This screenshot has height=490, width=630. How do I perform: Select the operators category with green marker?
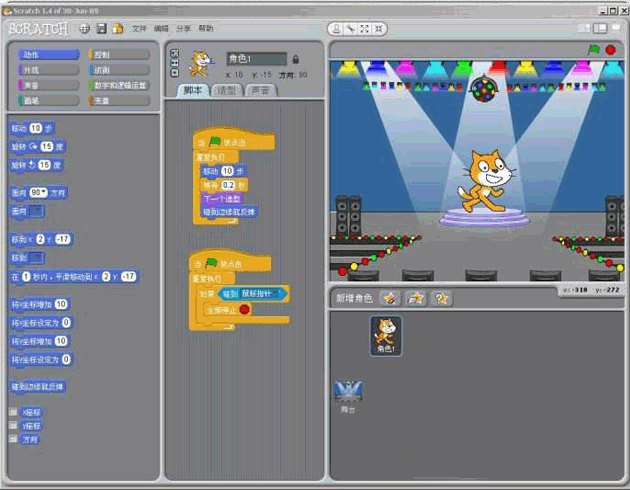(x=119, y=85)
